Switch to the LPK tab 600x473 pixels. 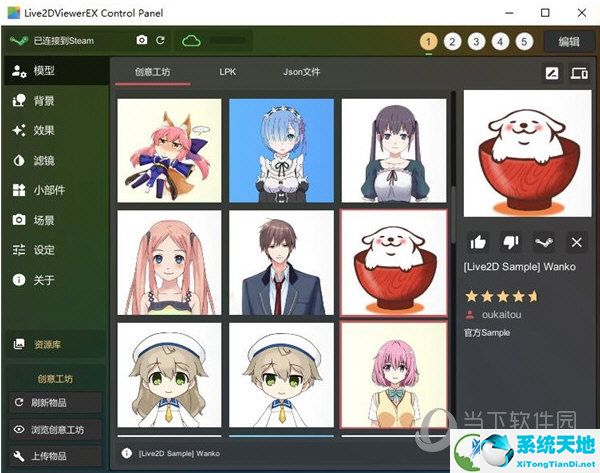(x=228, y=72)
